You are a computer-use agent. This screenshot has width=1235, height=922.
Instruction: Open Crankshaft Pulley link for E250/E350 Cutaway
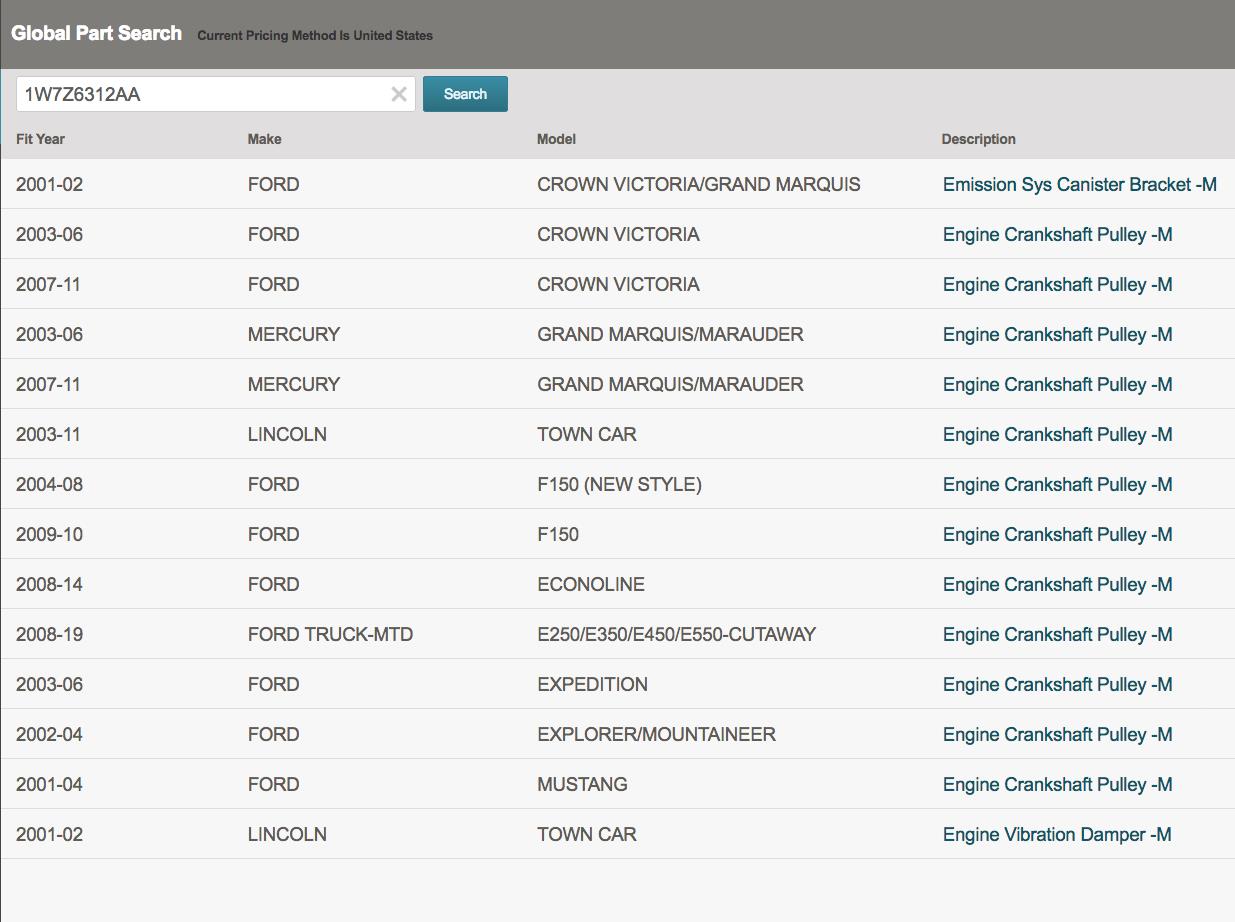[x=1057, y=635]
